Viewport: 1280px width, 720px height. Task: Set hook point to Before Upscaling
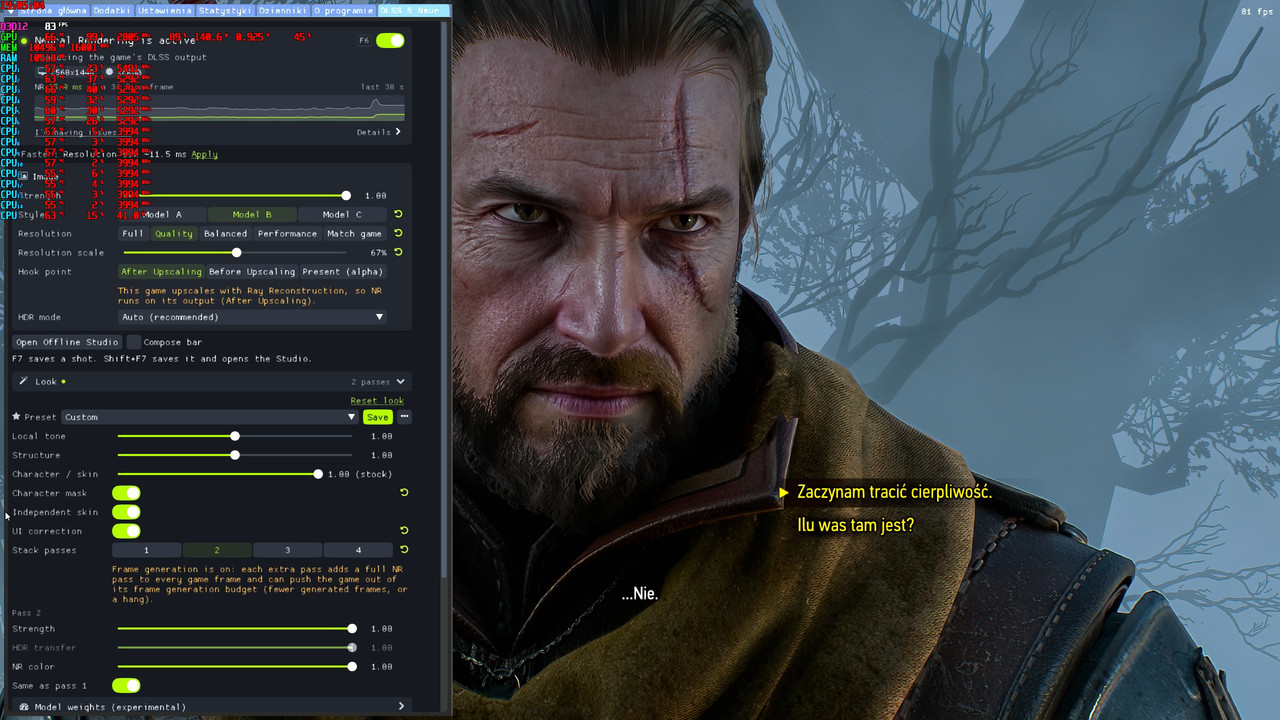(252, 271)
